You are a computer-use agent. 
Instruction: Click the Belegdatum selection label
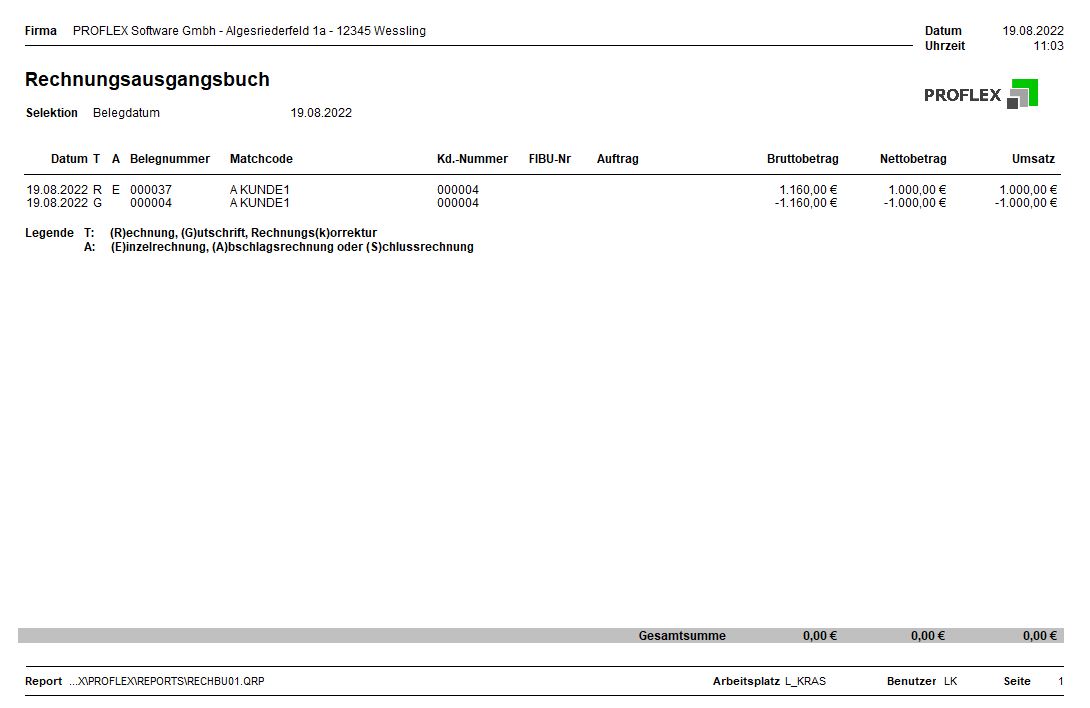click(x=126, y=113)
